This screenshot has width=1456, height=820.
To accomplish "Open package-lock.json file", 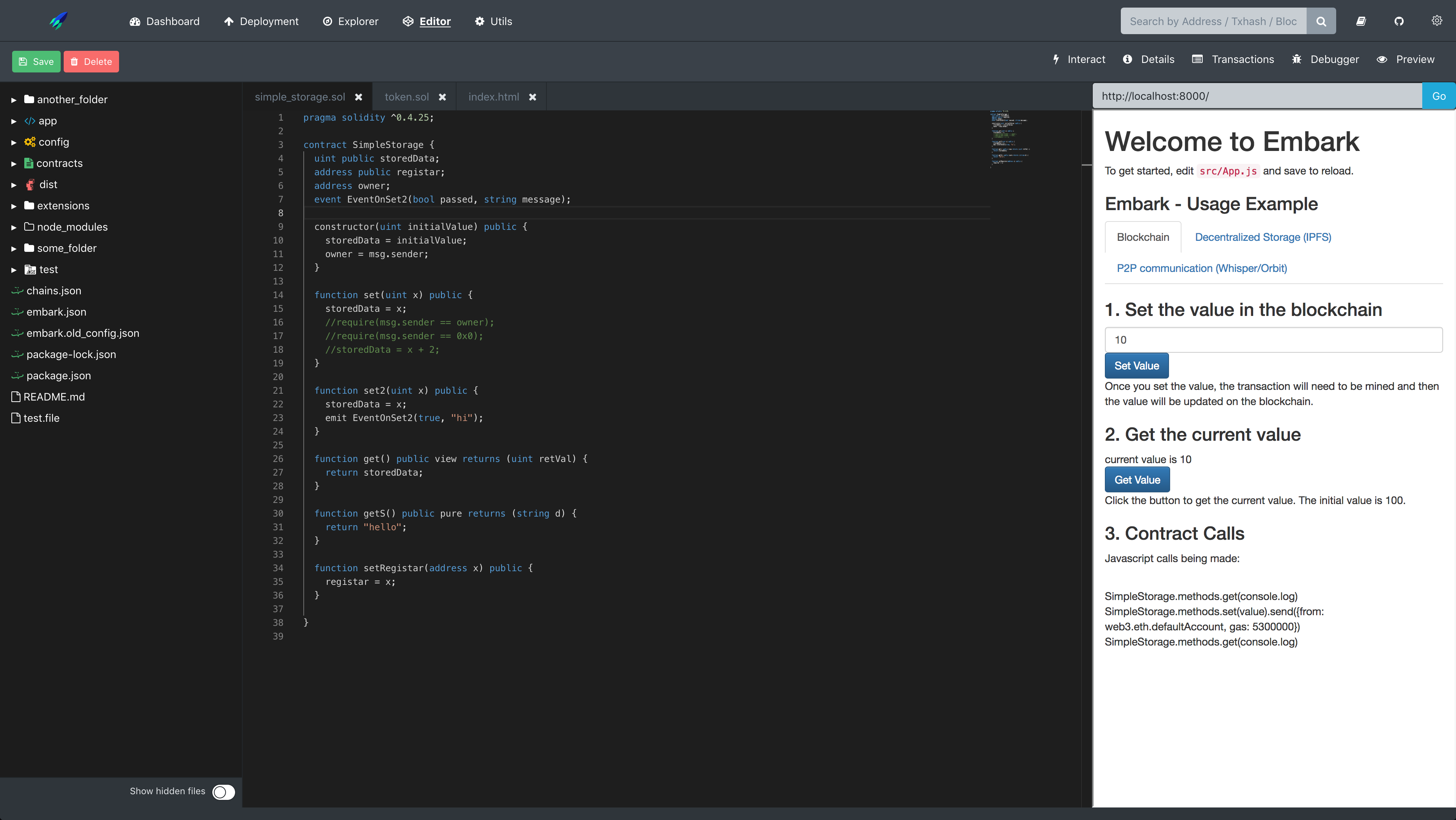I will (x=71, y=354).
